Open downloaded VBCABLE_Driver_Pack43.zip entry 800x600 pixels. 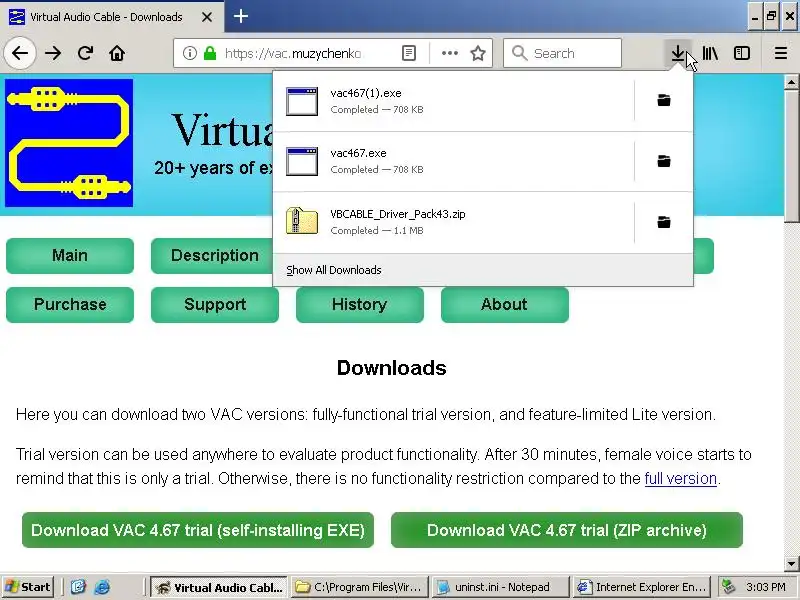(x=454, y=222)
